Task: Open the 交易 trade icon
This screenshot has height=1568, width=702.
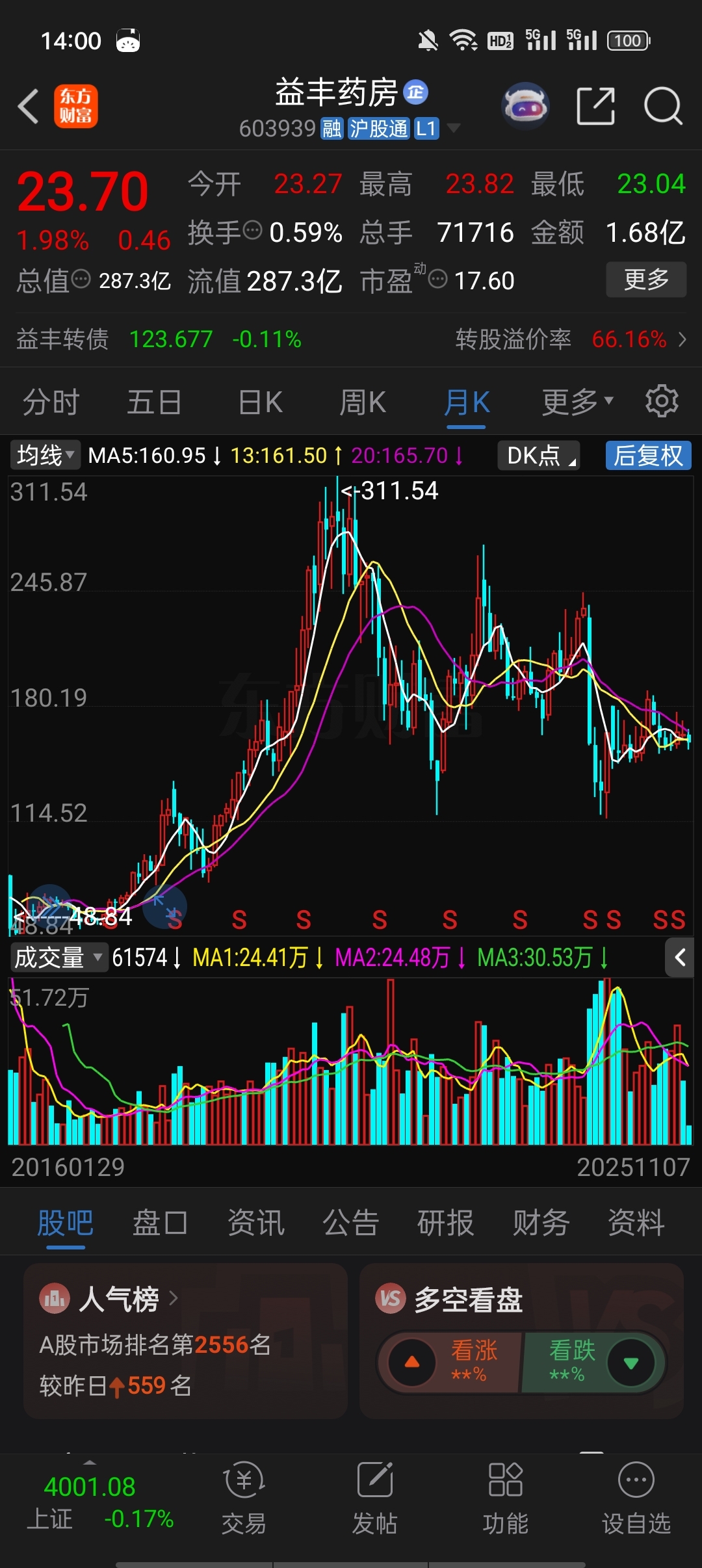Action: (x=244, y=1480)
